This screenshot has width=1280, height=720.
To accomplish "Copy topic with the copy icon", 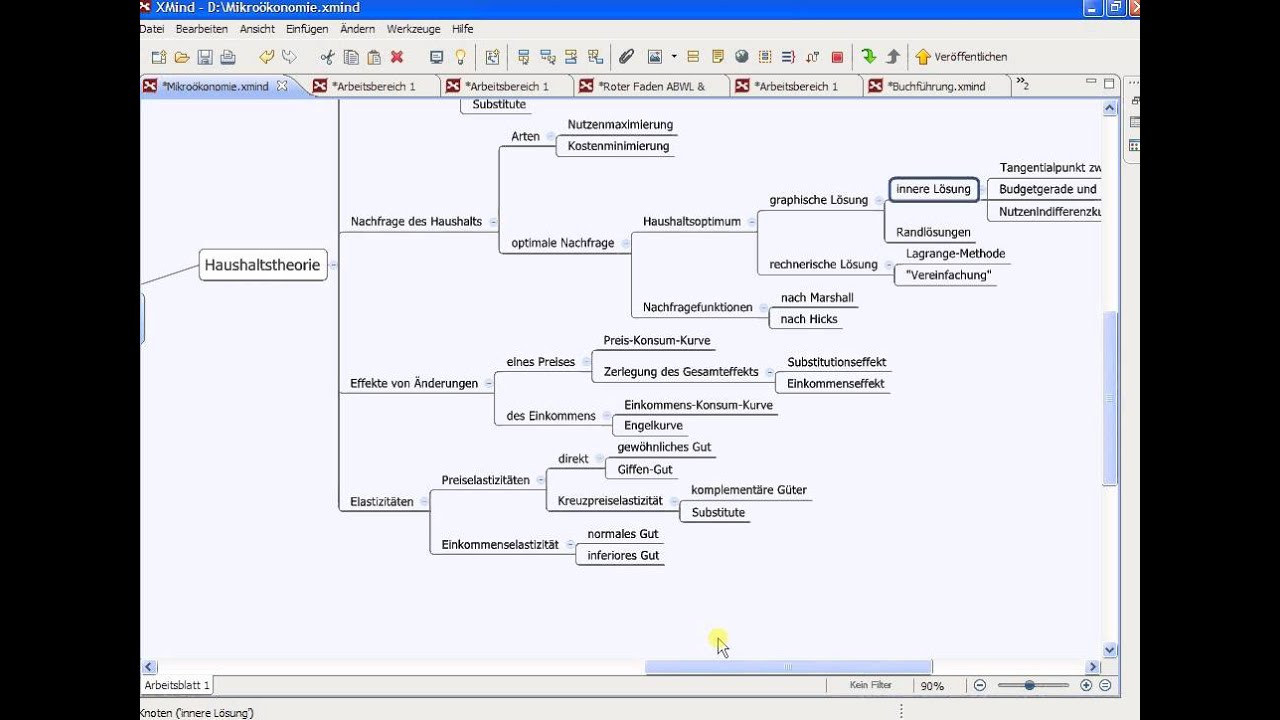I will point(350,57).
